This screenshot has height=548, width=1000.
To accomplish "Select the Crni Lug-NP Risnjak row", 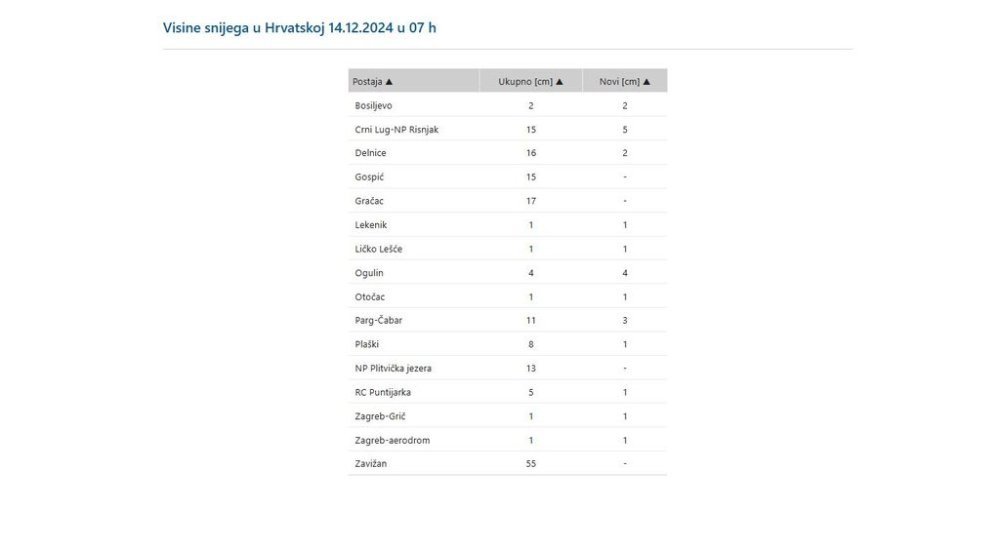I will [508, 130].
